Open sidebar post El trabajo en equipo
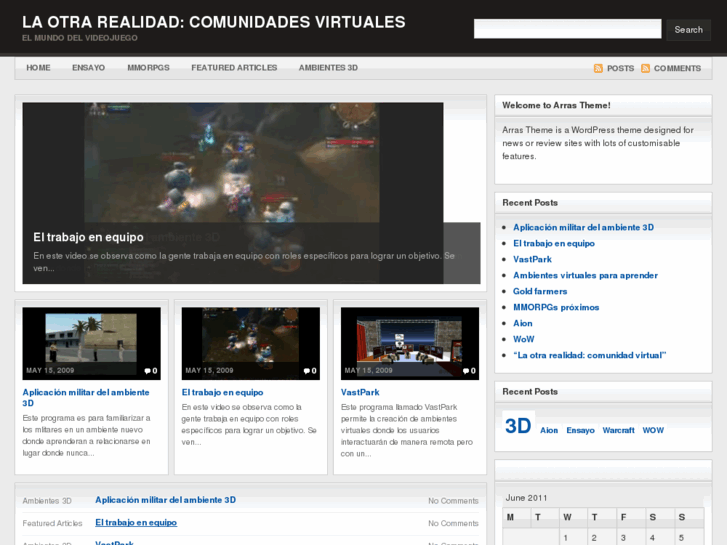Screen dimensions: 727x545 [554, 243]
